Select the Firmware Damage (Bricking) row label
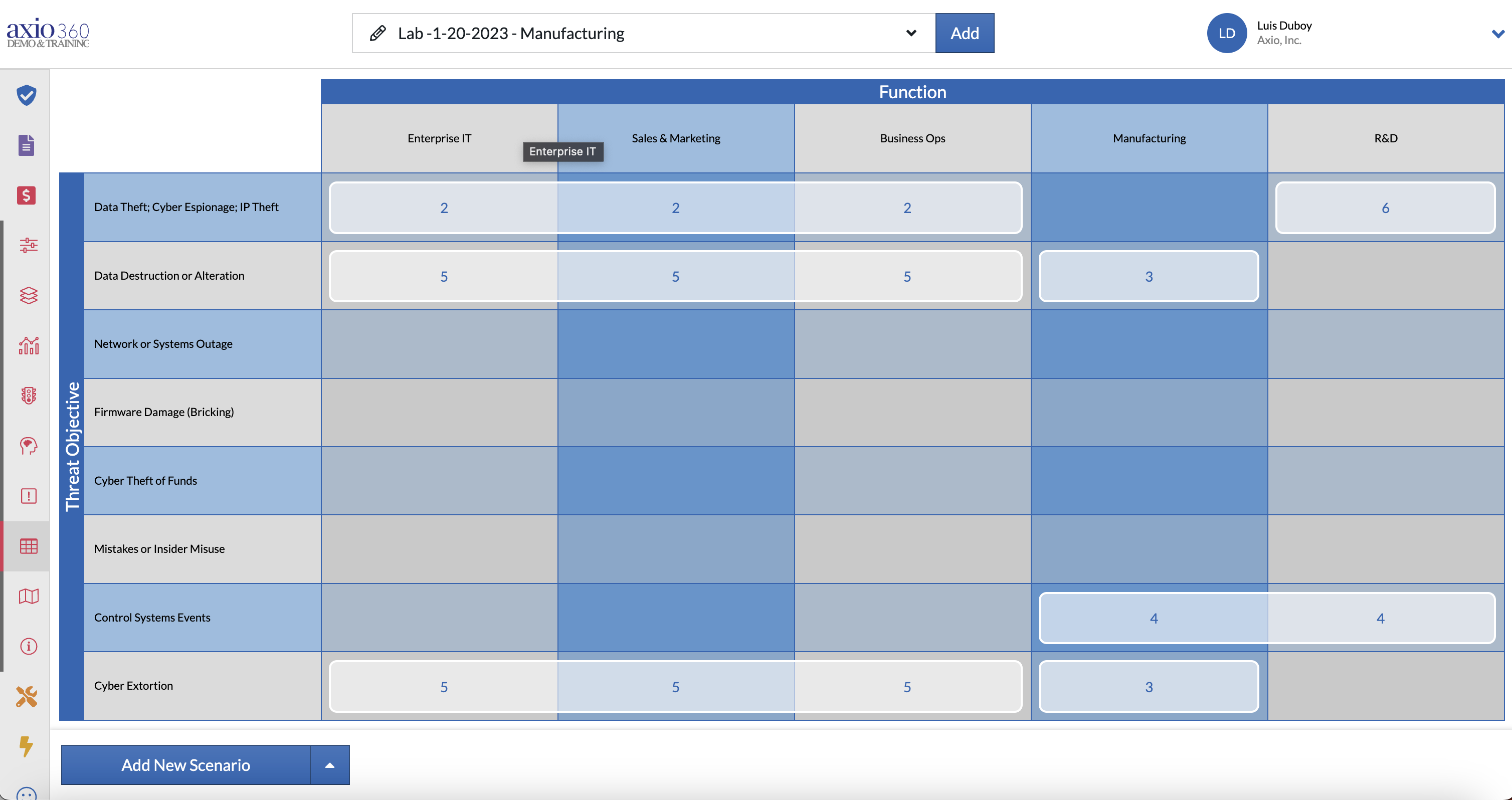 (203, 412)
